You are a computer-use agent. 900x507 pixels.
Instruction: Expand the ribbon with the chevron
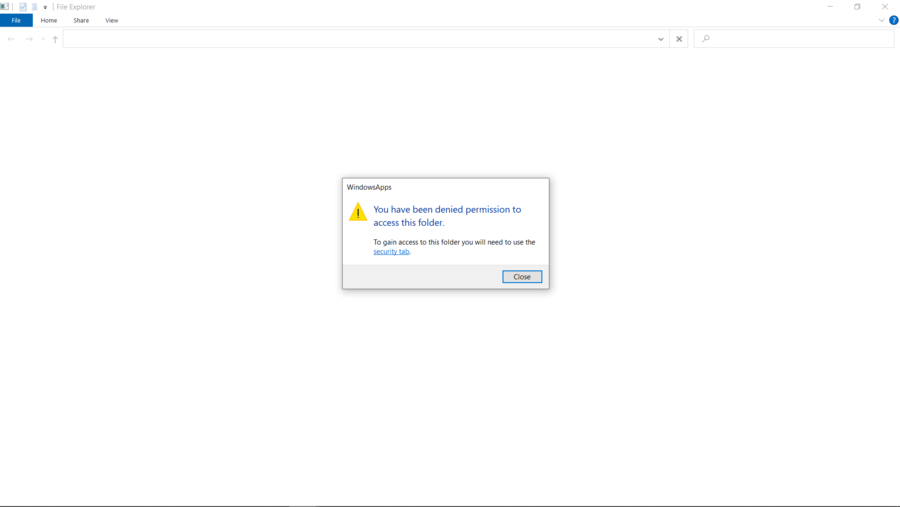882,20
